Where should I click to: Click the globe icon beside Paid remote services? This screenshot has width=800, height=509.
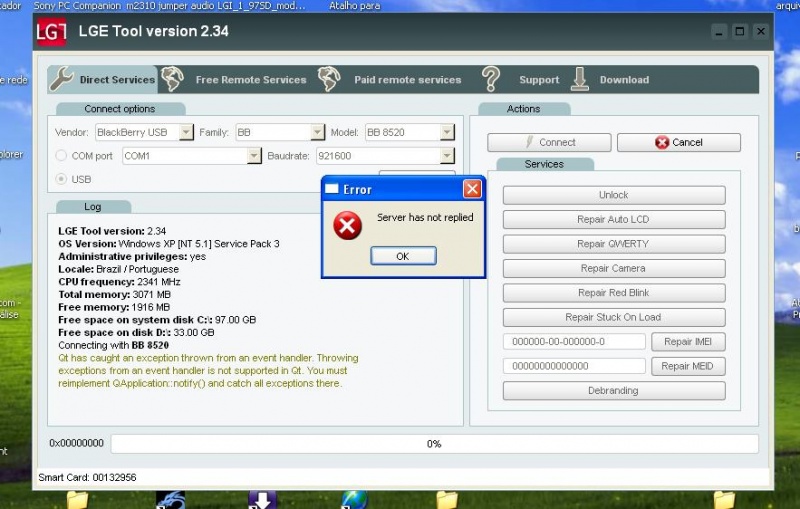[x=329, y=80]
